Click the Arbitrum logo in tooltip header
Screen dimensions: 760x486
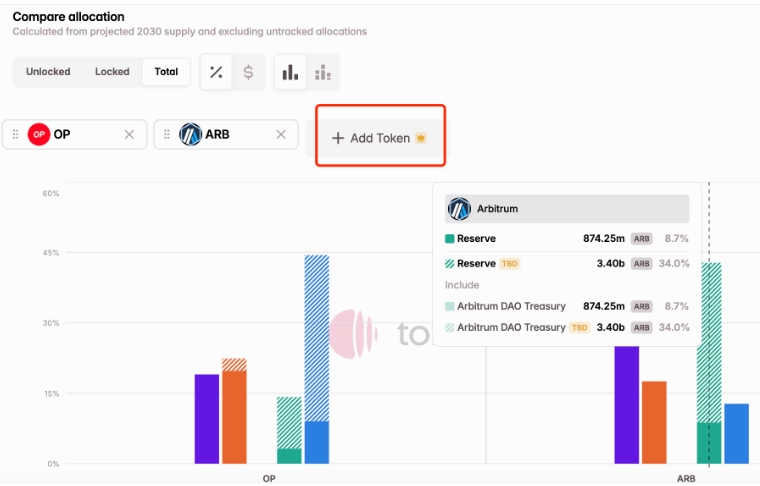[x=459, y=209]
